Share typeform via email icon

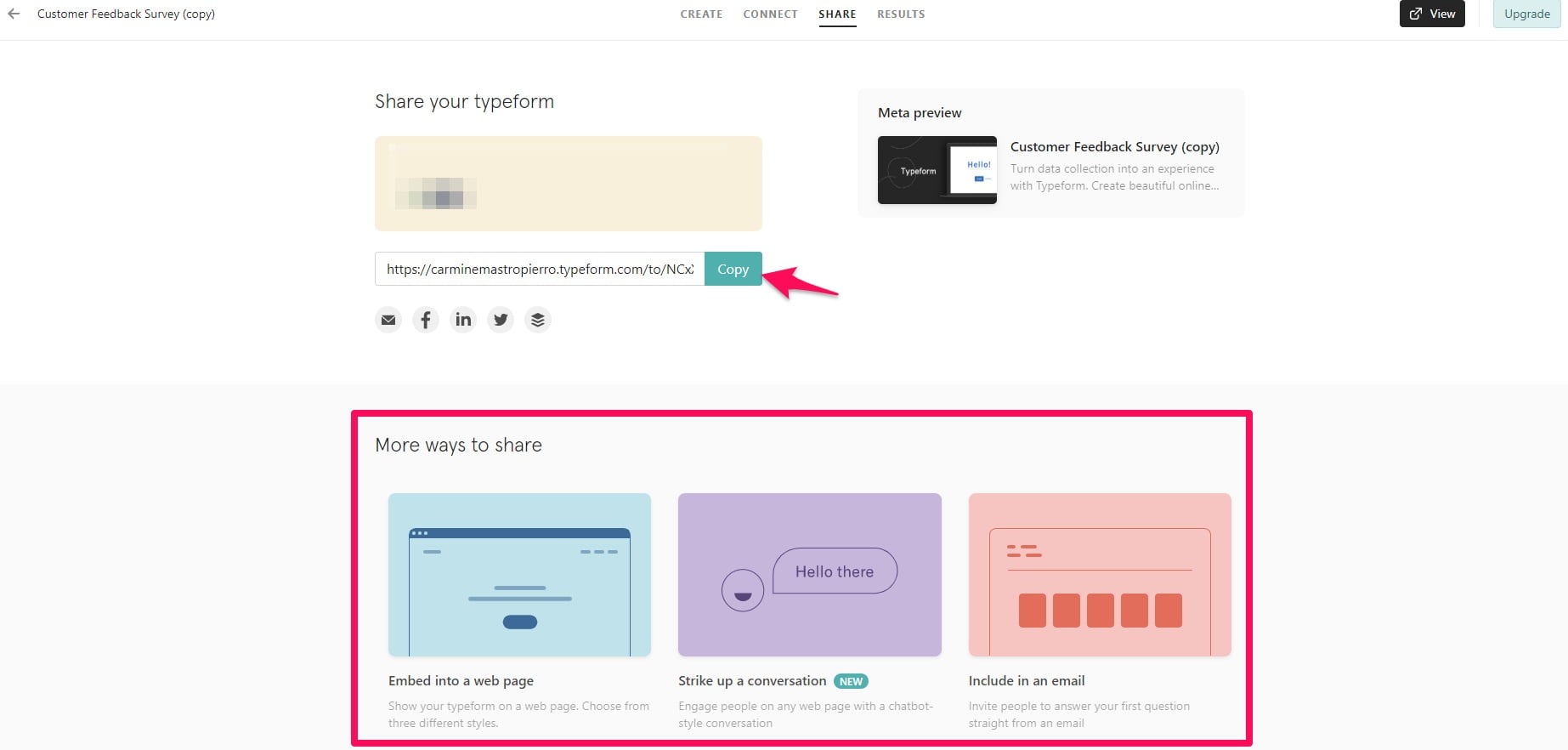[388, 320]
